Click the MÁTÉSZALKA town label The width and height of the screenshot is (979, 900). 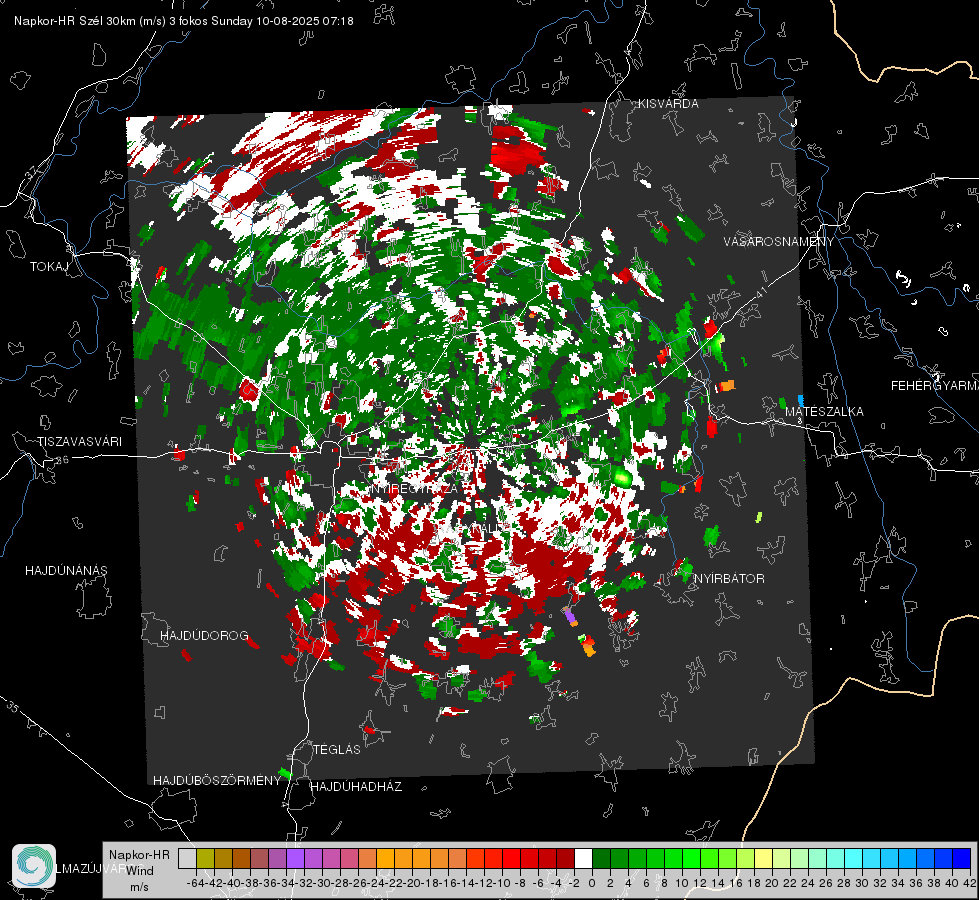click(x=824, y=412)
